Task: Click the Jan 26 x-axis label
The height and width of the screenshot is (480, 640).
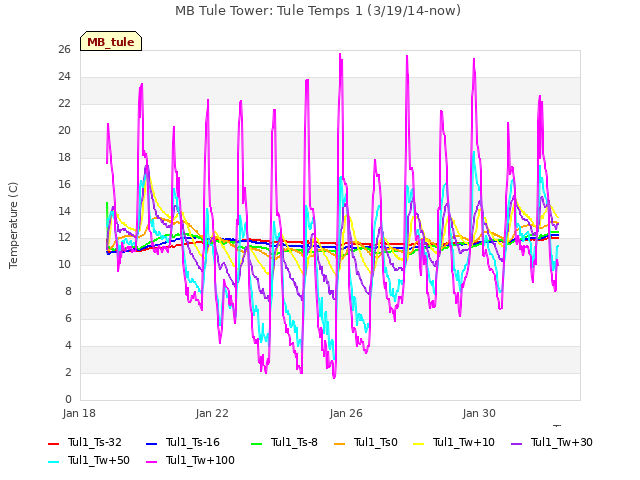Action: coord(346,413)
